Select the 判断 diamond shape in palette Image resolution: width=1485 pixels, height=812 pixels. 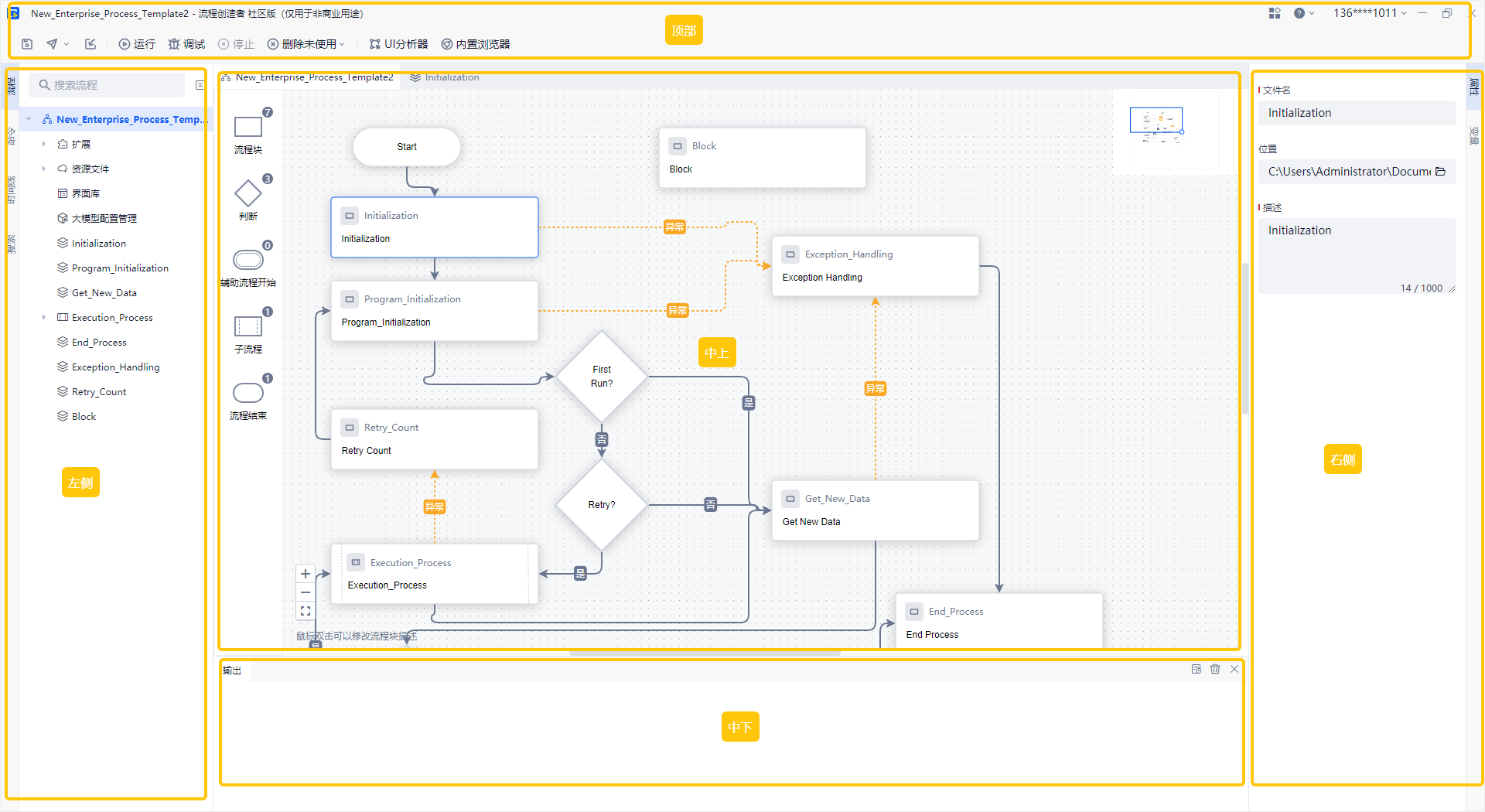(248, 194)
